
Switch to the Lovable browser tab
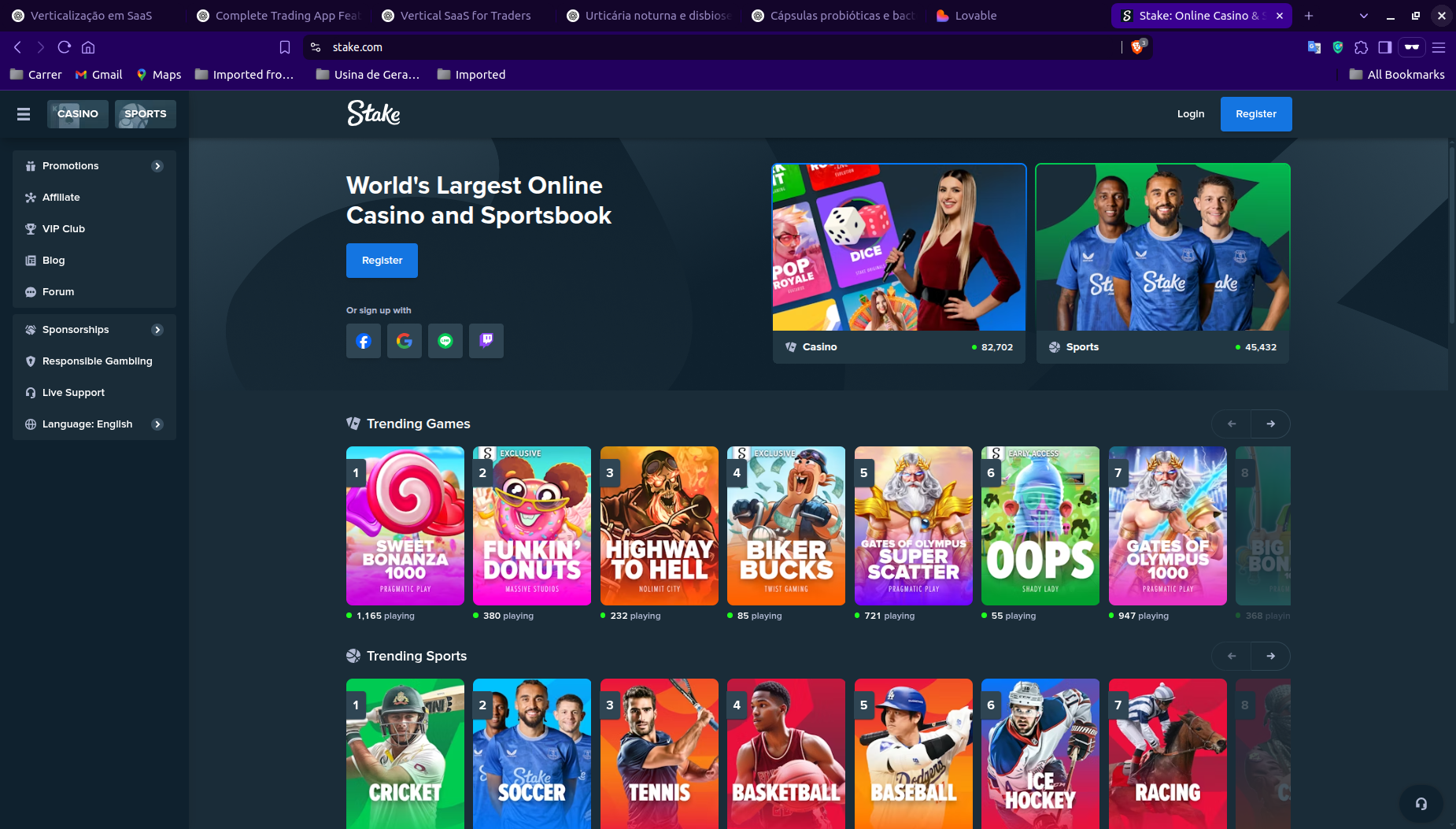tap(974, 16)
